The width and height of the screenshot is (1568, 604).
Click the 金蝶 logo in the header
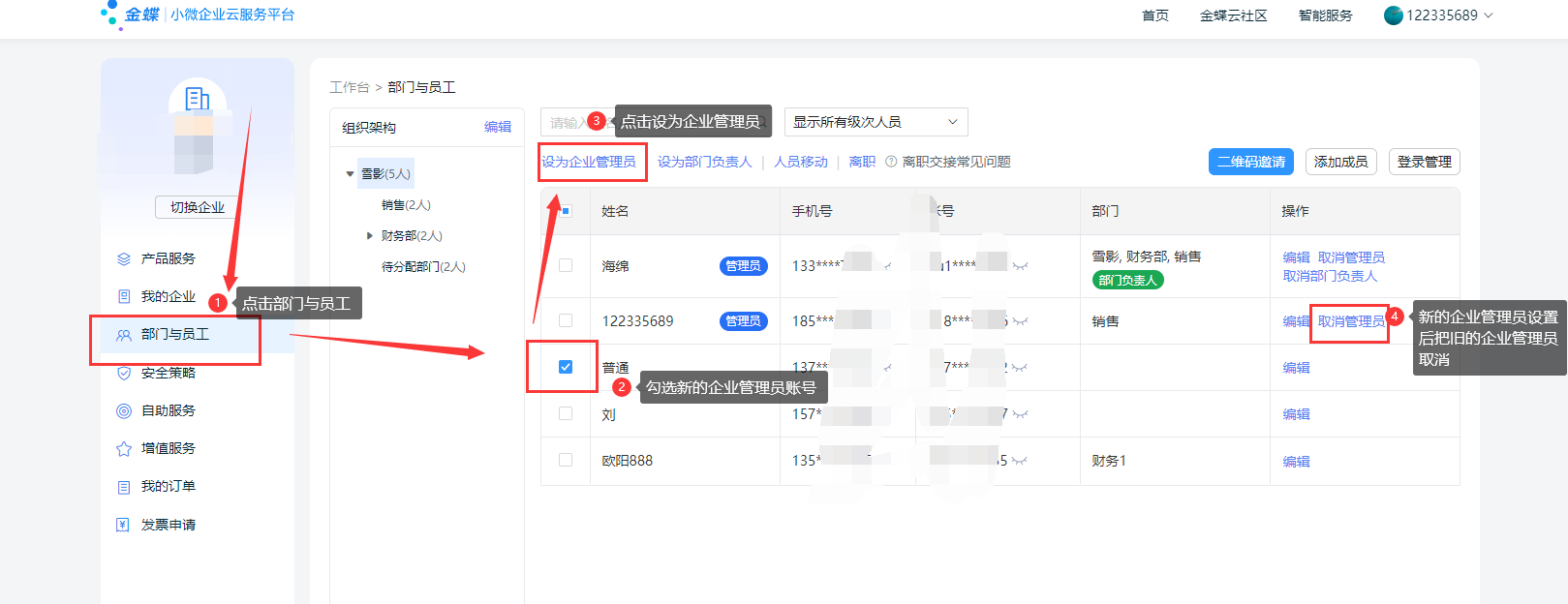tap(131, 15)
